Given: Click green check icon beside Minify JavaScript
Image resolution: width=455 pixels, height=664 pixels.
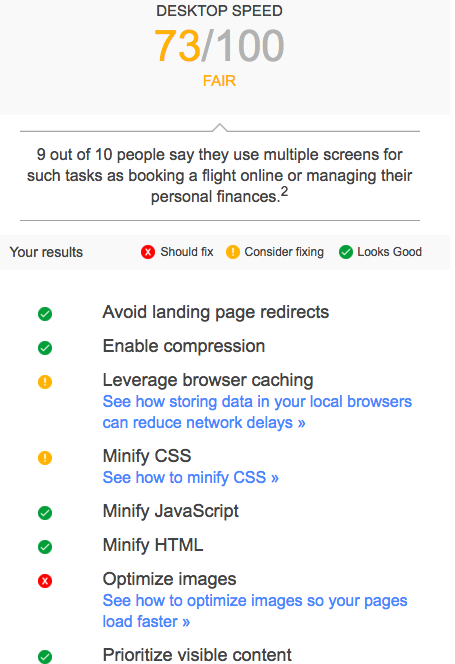Looking at the screenshot, I should (45, 513).
